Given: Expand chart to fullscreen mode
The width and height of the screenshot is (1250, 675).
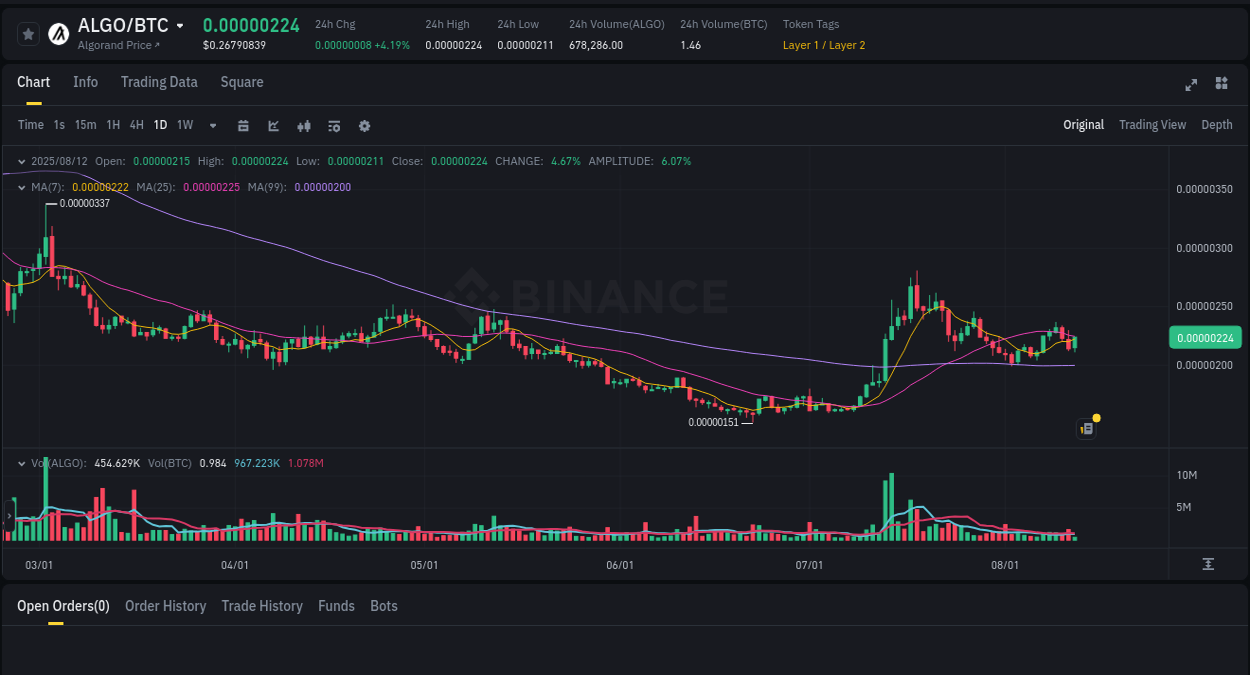Looking at the screenshot, I should (x=1191, y=85).
